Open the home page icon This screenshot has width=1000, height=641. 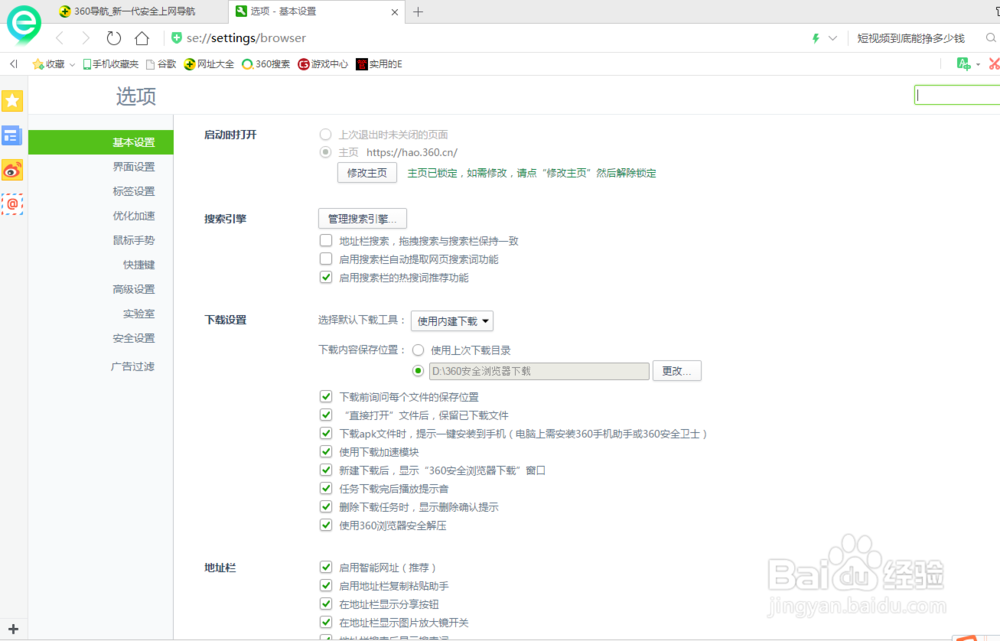(x=142, y=38)
